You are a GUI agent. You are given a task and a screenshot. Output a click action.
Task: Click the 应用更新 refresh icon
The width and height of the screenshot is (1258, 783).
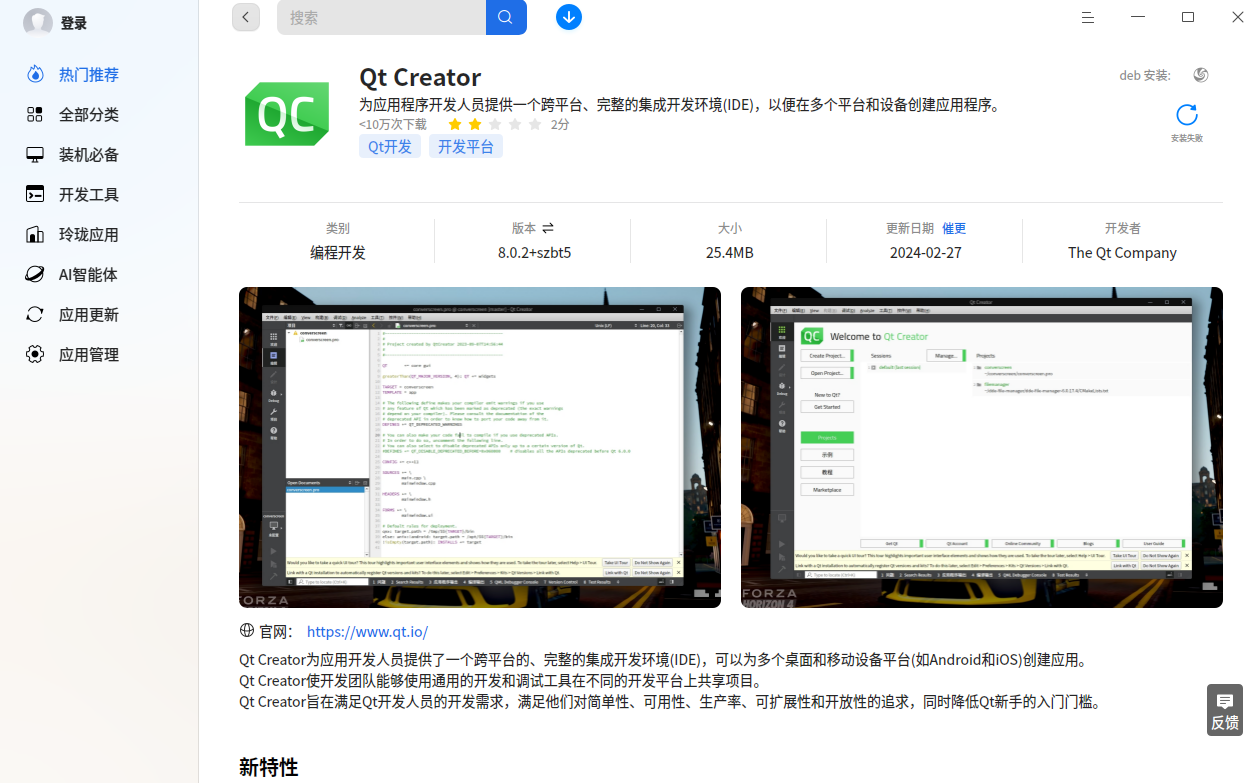pyautogui.click(x=35, y=315)
